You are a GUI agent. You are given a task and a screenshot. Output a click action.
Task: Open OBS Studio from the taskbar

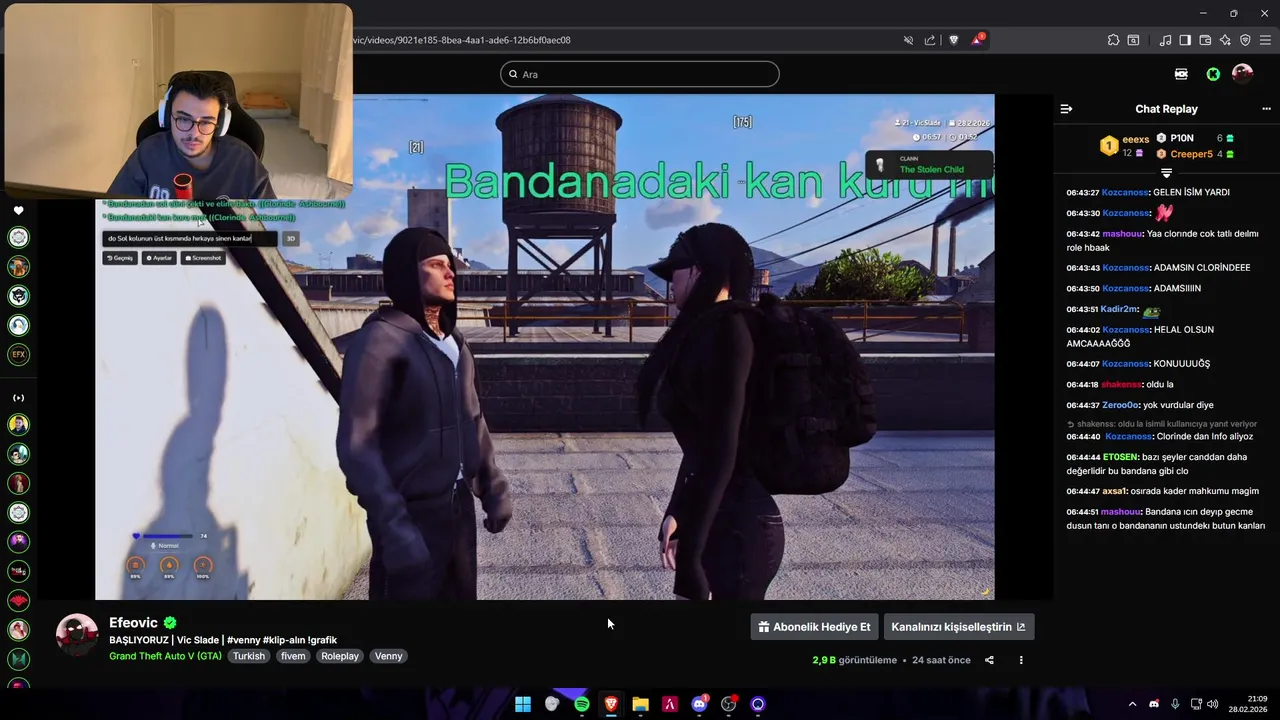(x=729, y=704)
